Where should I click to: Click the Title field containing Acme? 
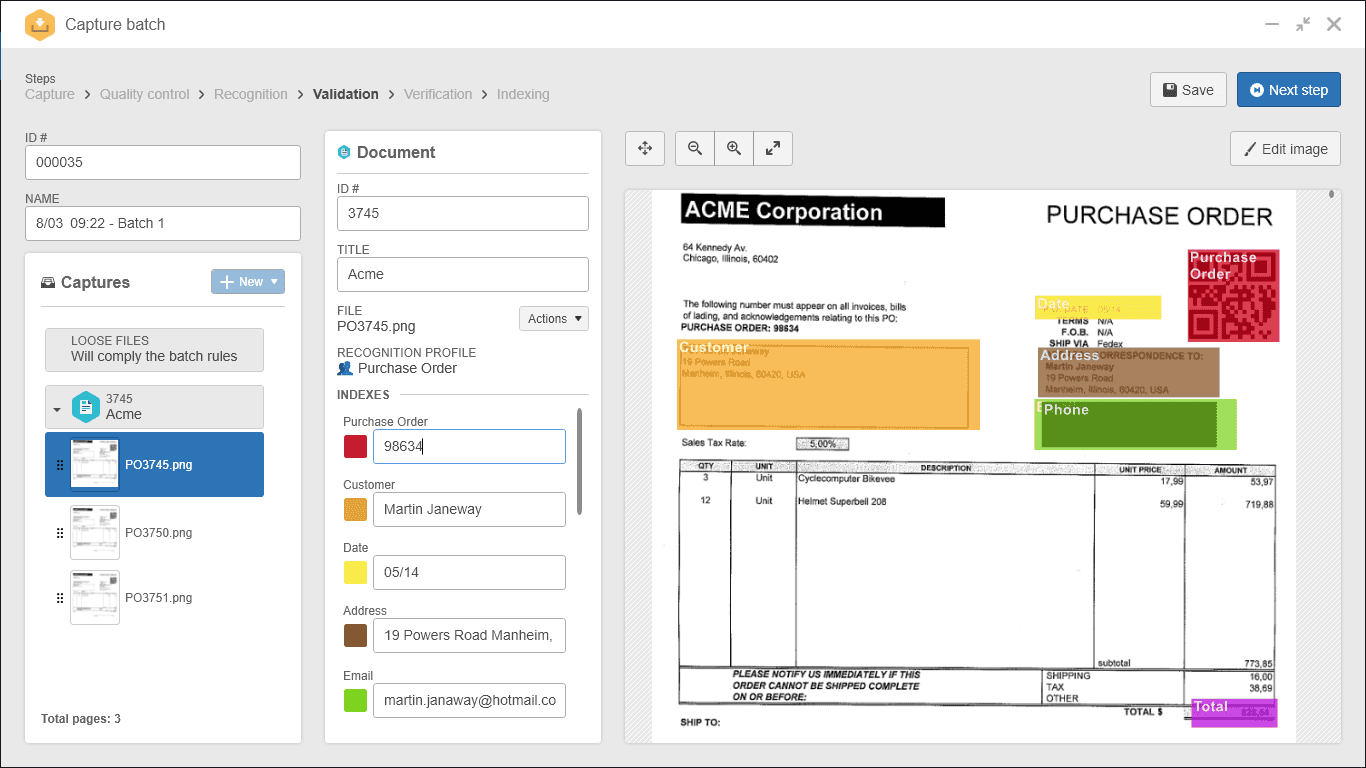coord(463,274)
